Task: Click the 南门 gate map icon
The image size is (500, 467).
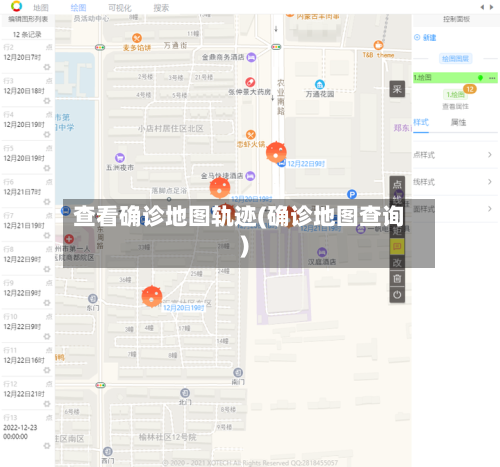Action: click(x=238, y=372)
